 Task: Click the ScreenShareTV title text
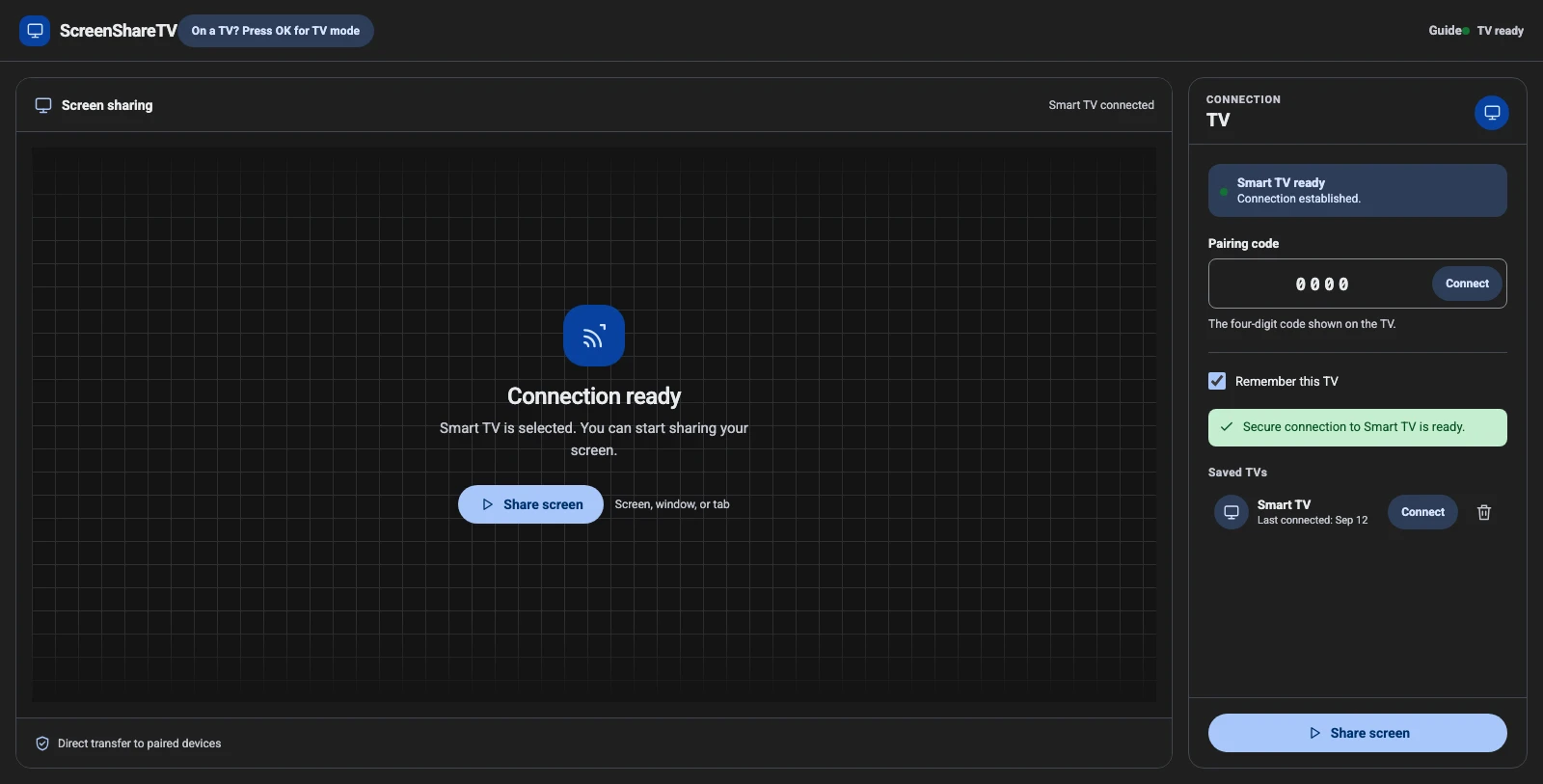point(119,31)
